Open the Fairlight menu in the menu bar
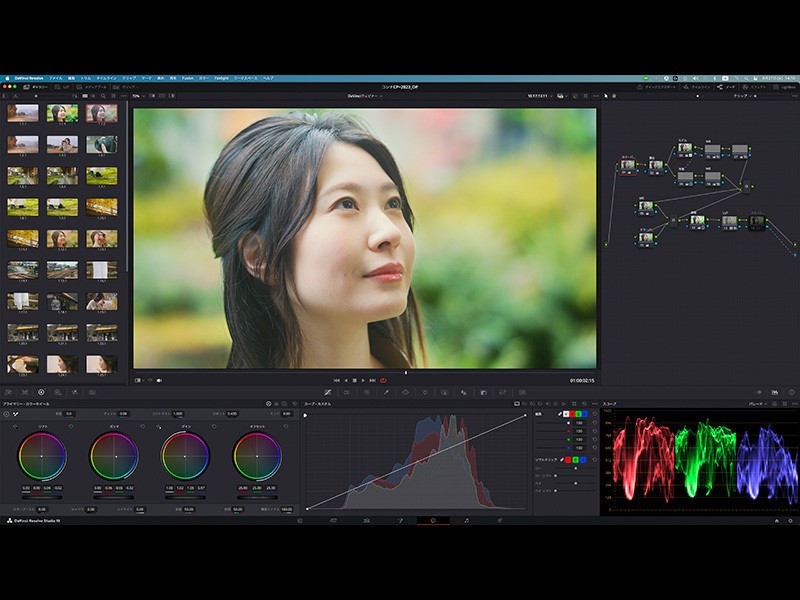The image size is (800, 600). click(220, 77)
